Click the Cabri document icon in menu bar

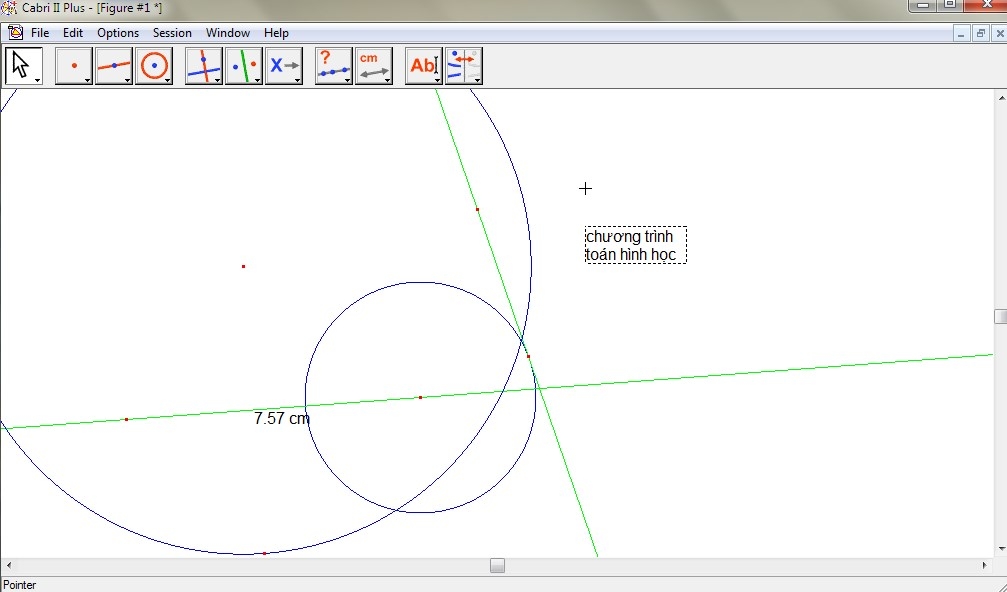pyautogui.click(x=15, y=32)
